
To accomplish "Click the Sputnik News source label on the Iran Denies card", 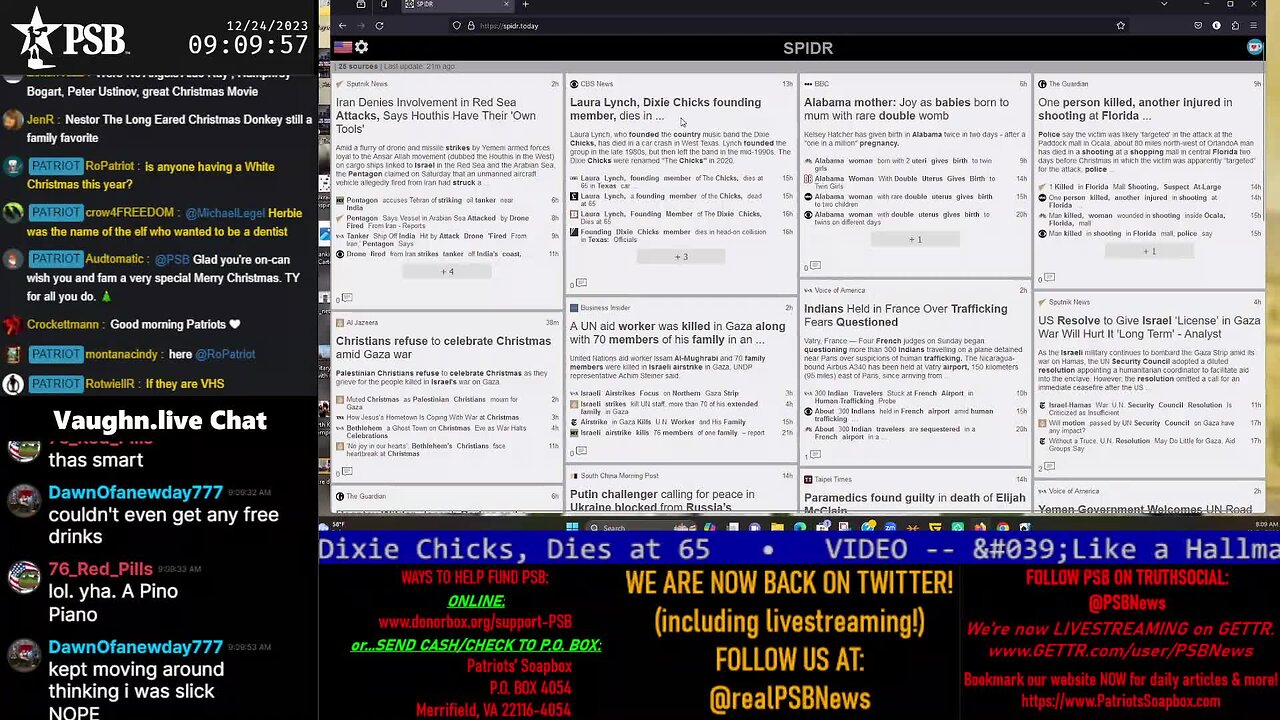I will [x=366, y=84].
